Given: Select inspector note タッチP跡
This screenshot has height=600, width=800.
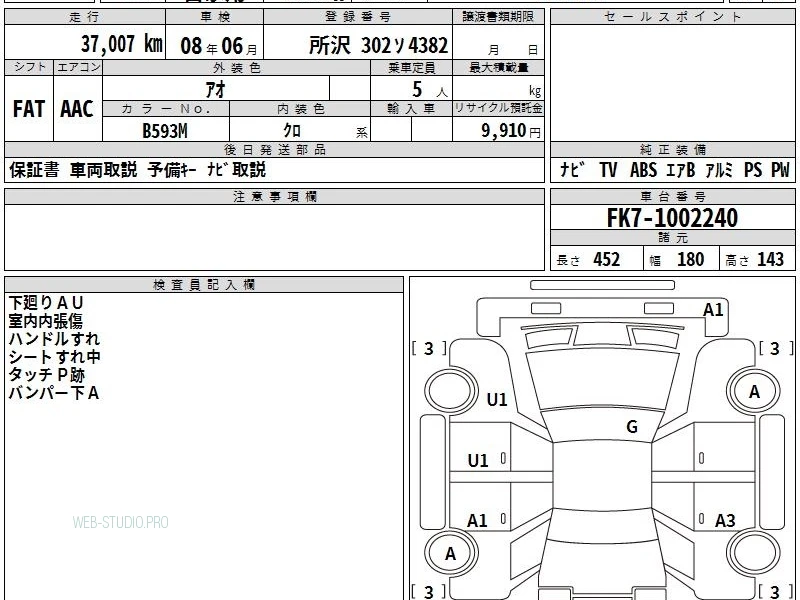Looking at the screenshot, I should [46, 375].
